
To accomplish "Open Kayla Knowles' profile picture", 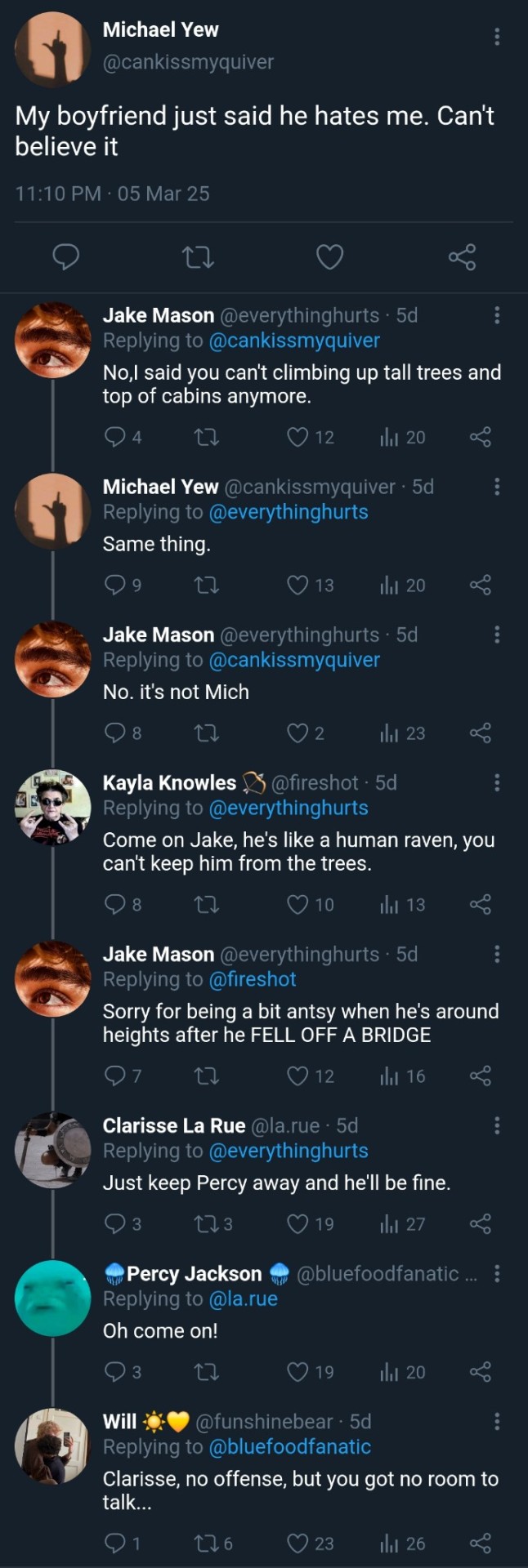I will coord(53,807).
